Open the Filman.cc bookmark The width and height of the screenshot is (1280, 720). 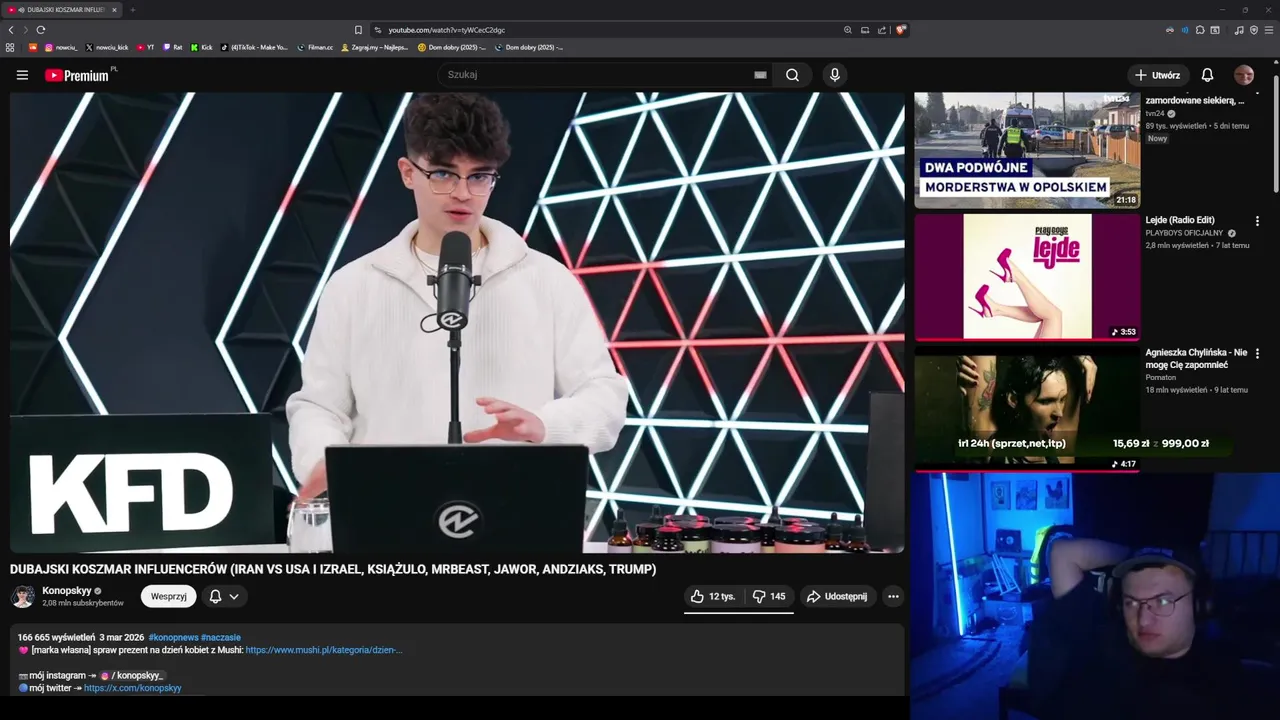pos(315,47)
